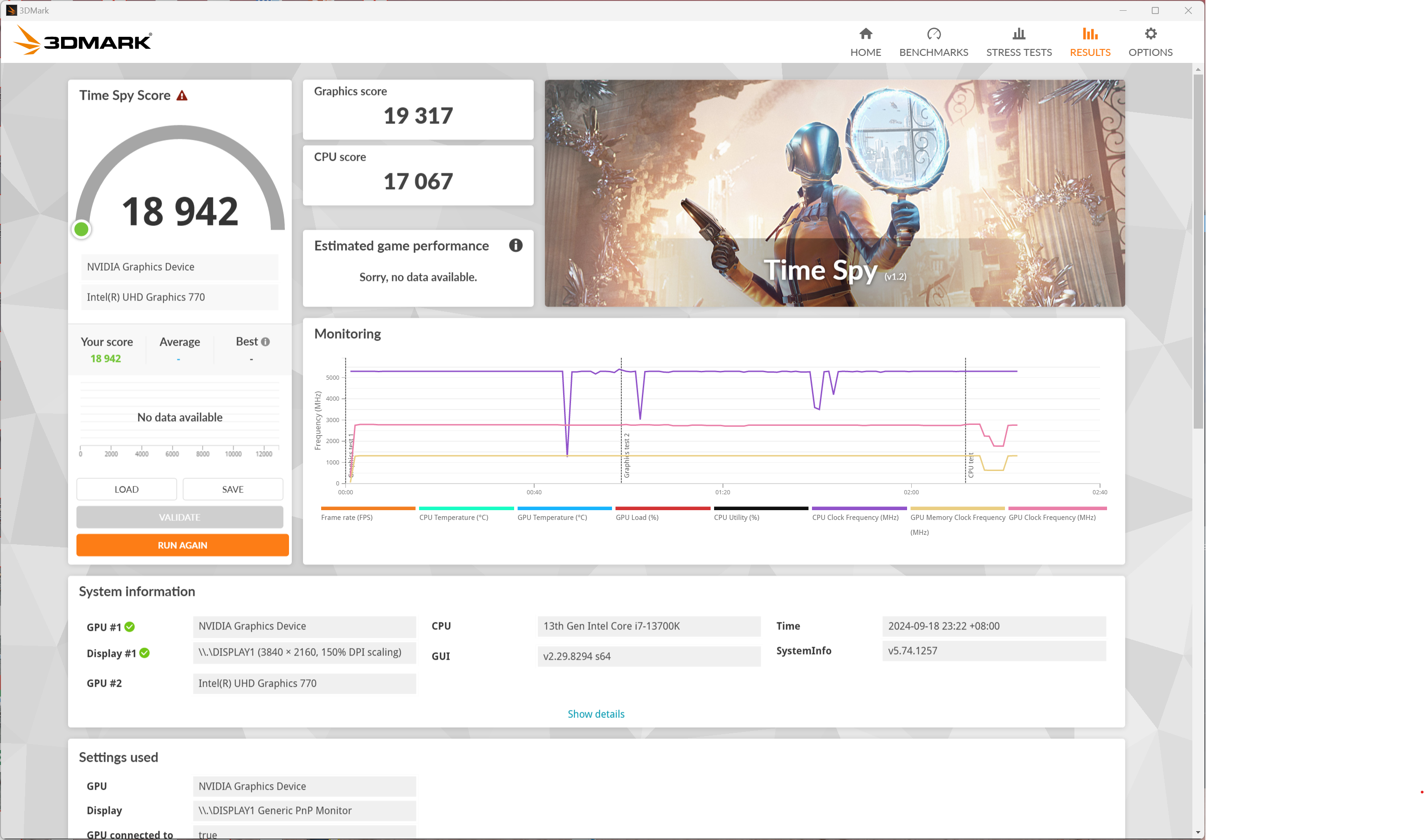
Task: Click the GUI version v2.29.8294 s64
Action: (x=649, y=656)
